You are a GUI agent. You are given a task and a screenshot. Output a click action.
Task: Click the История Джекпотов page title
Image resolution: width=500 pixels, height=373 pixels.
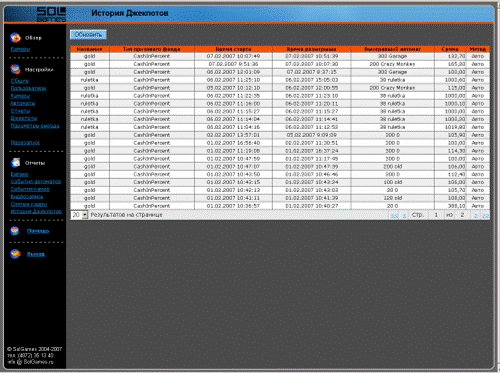(x=130, y=13)
